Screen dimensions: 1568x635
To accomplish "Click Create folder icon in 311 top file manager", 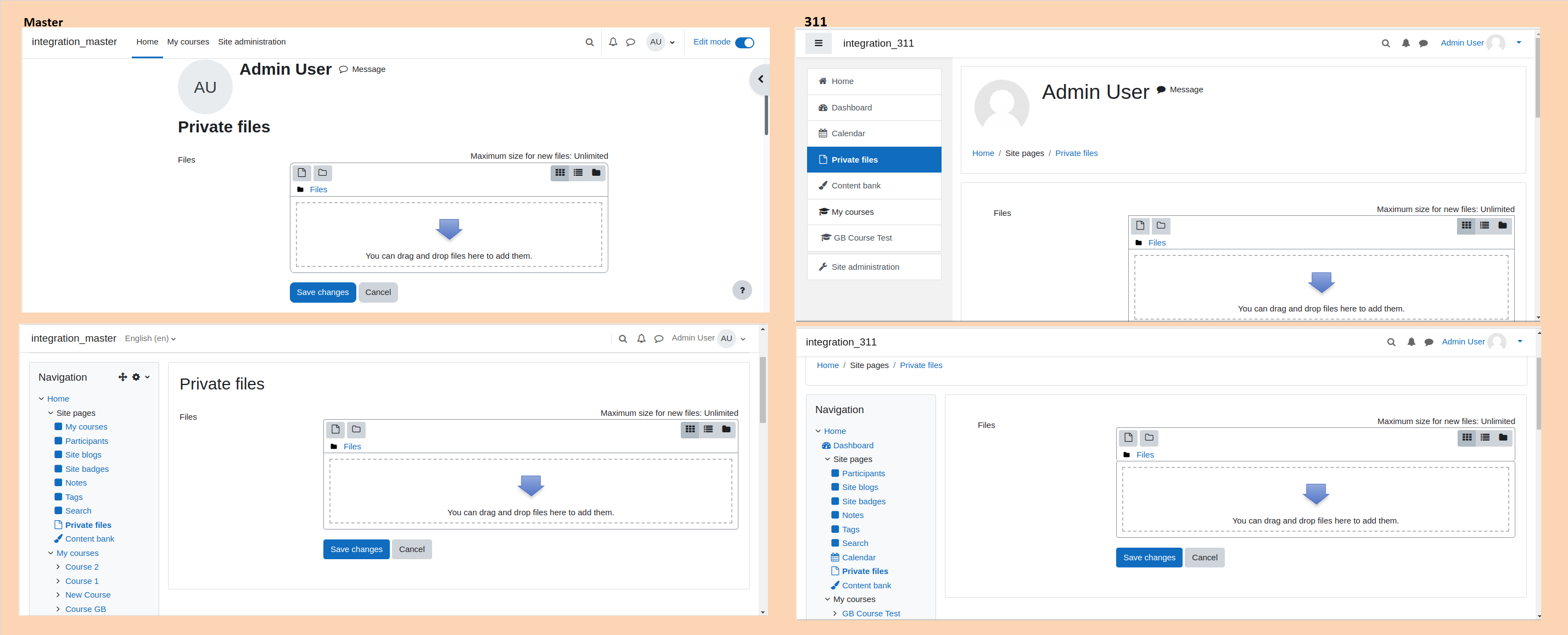I will pos(1161,226).
